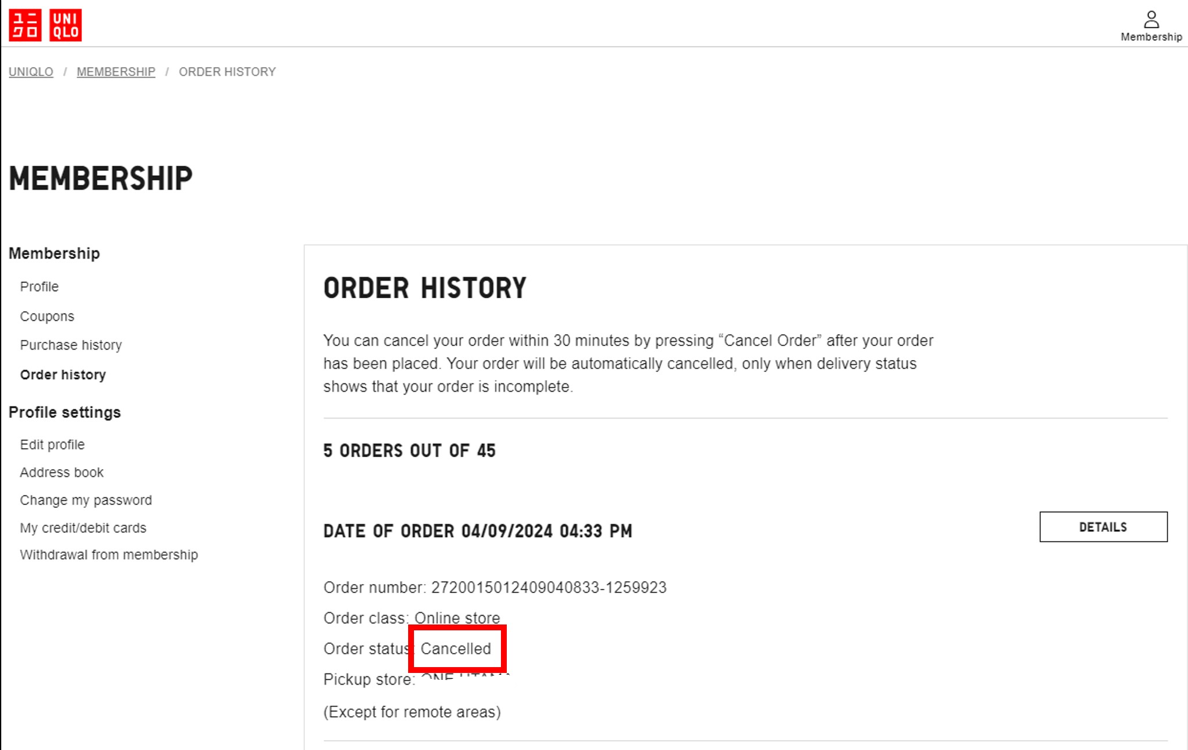
Task: Click the Cancelled order status text
Action: pos(456,648)
